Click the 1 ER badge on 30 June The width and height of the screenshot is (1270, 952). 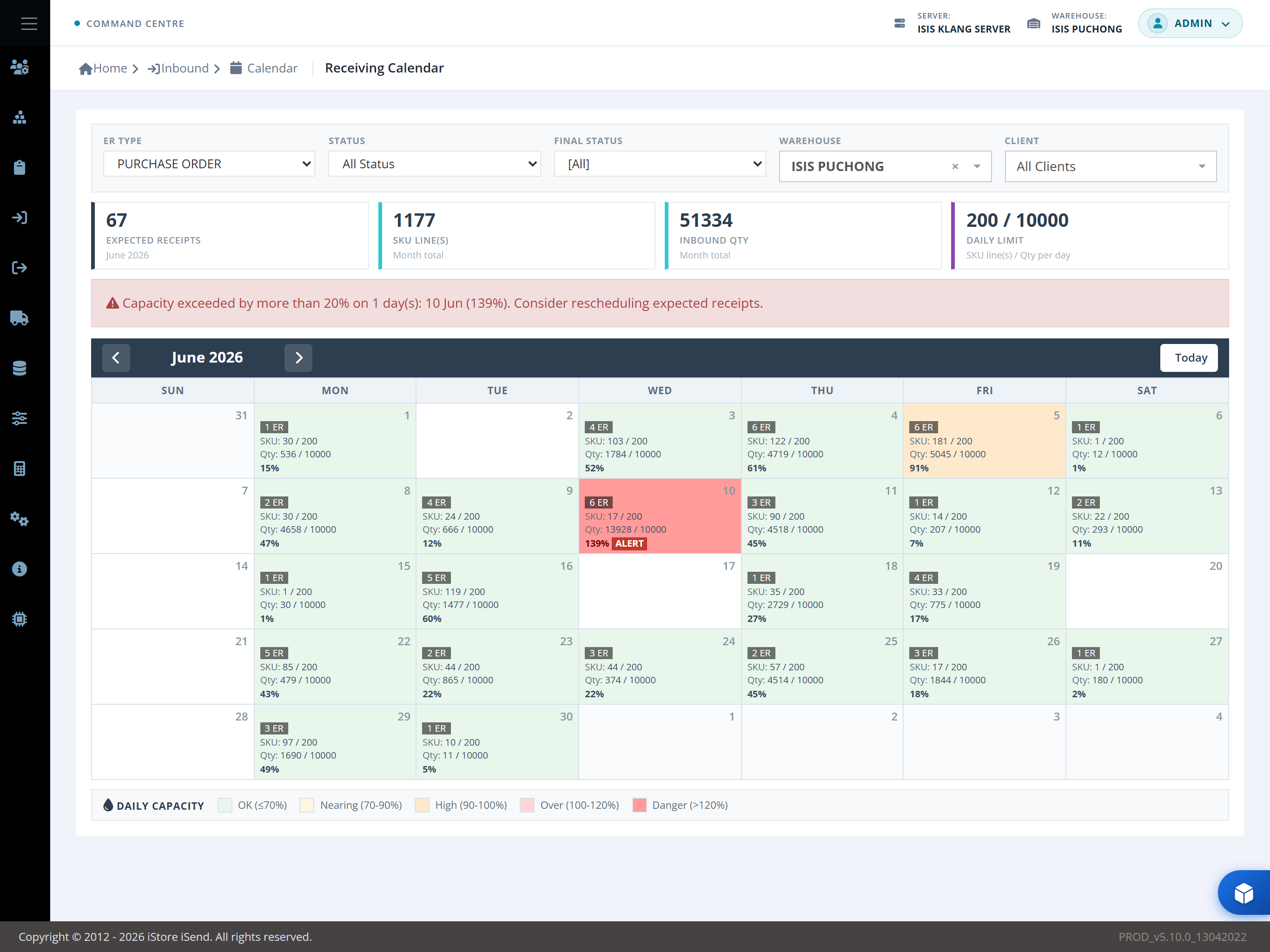click(437, 728)
